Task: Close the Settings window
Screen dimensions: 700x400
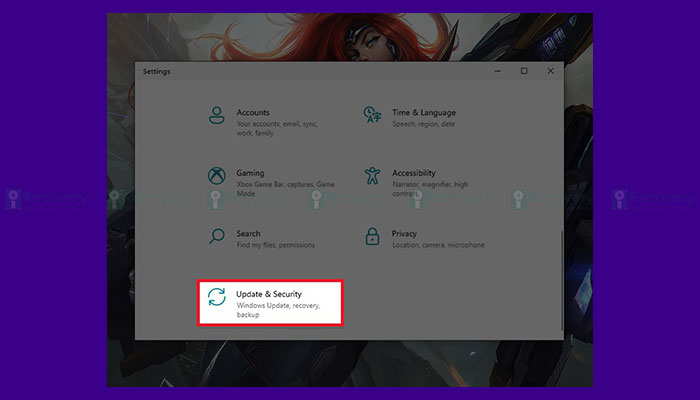Action: 550,71
